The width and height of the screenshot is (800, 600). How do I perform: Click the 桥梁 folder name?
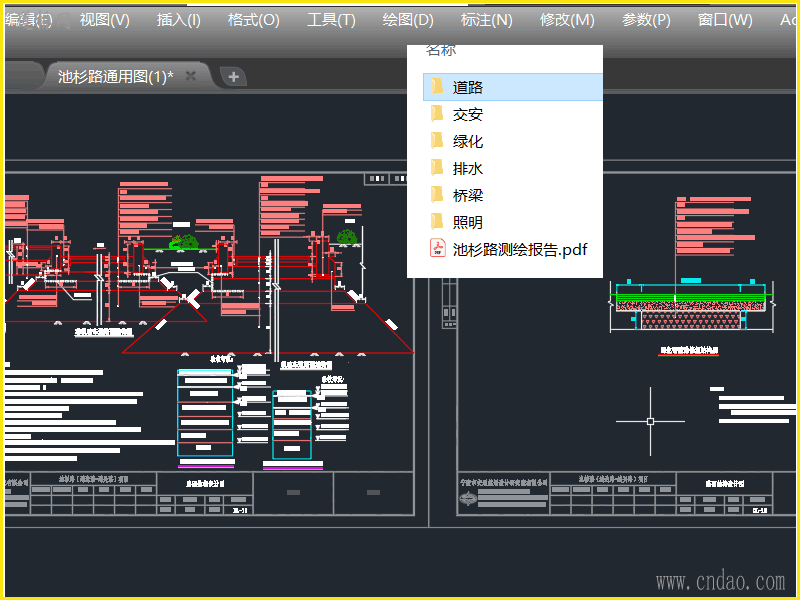[x=468, y=195]
